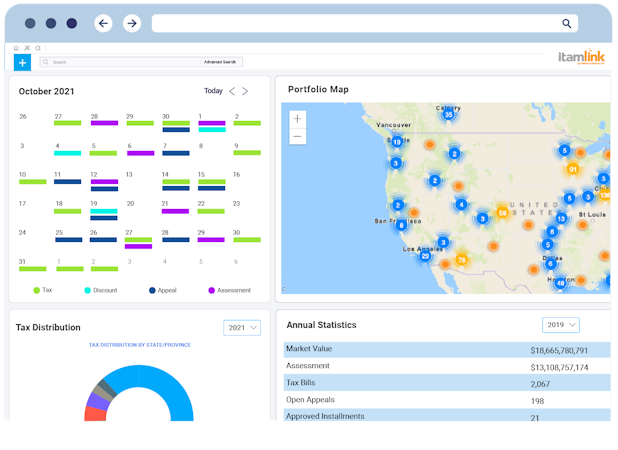Toggle the Appeal legend item in the calendar
Viewport: 618px width, 450px height.
pyautogui.click(x=163, y=290)
